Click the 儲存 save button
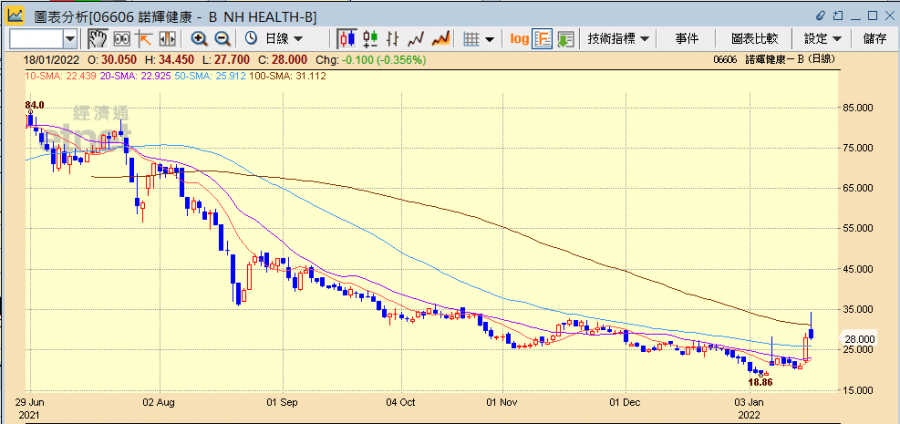 [874, 38]
